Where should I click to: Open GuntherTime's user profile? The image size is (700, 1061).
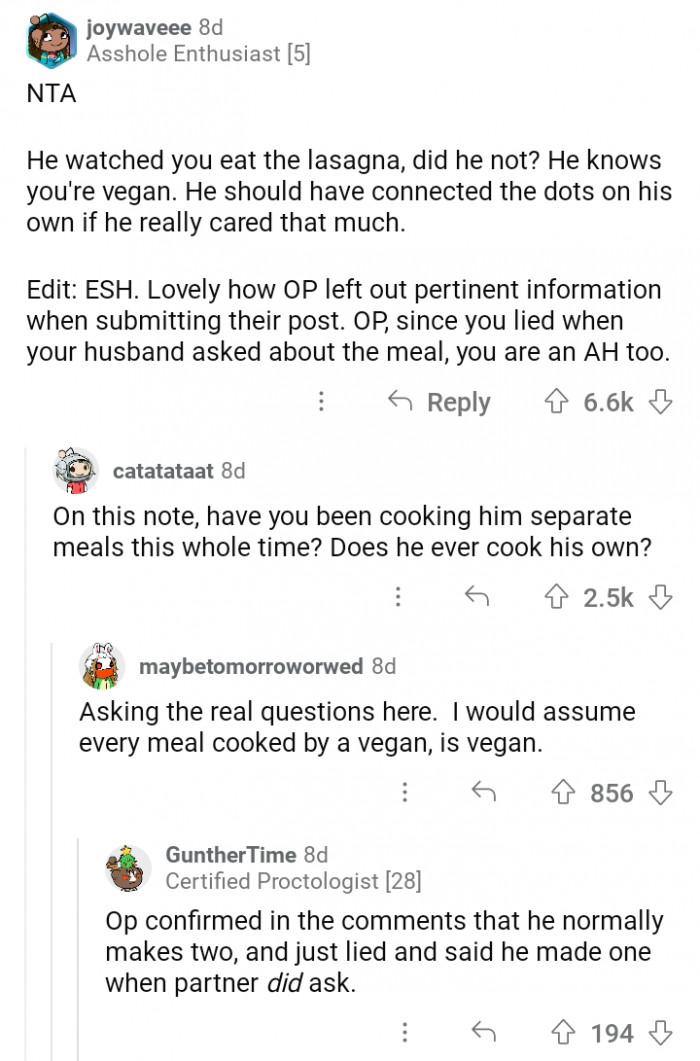(231, 855)
